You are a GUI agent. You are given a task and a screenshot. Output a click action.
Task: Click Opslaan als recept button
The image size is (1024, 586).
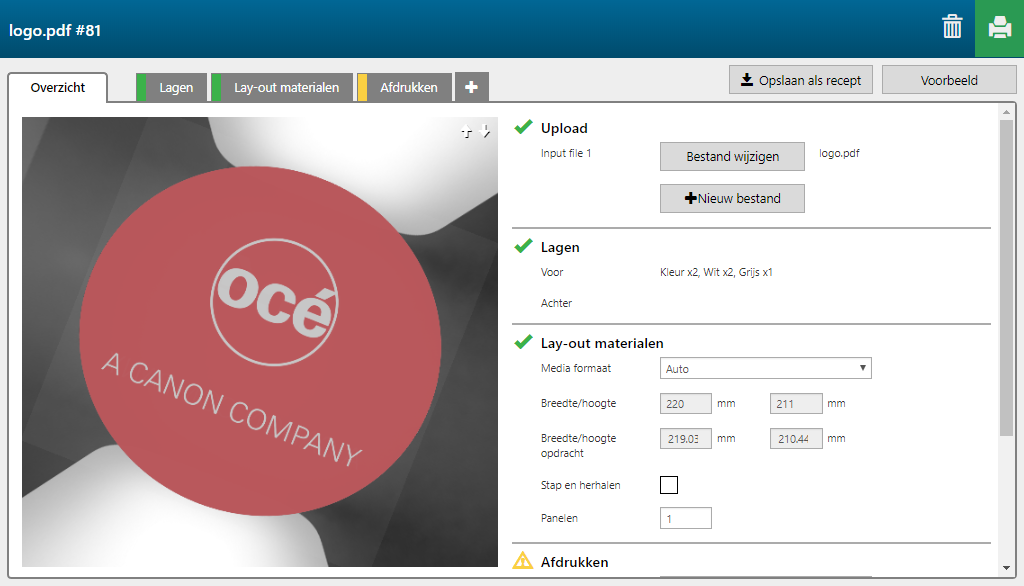(801, 80)
